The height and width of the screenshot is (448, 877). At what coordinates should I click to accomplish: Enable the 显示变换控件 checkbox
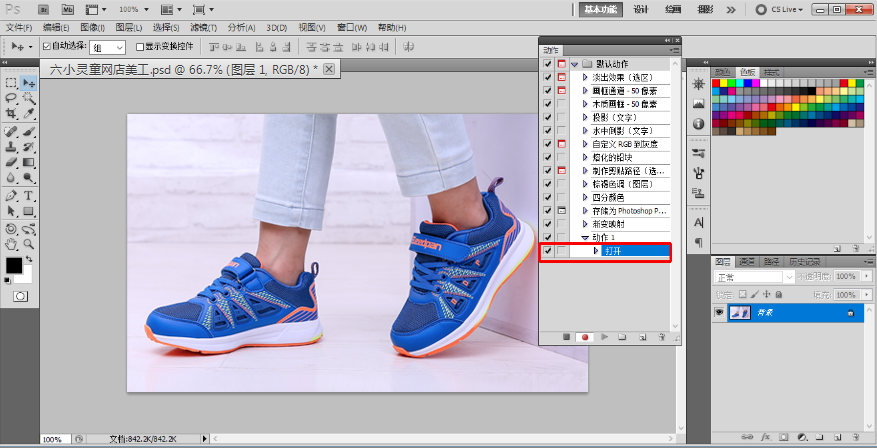pos(139,46)
